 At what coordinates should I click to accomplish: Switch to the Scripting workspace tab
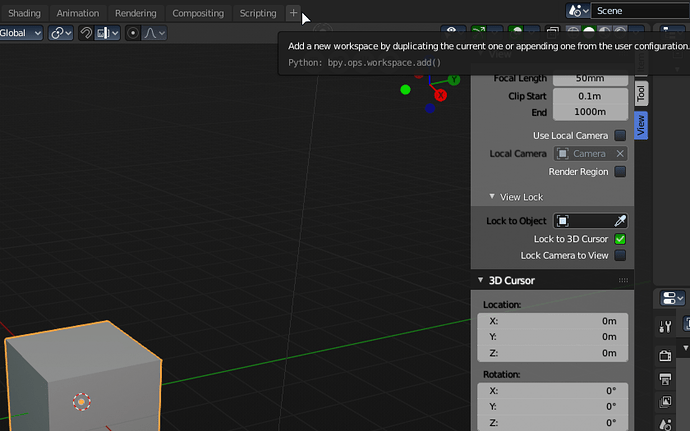[258, 13]
